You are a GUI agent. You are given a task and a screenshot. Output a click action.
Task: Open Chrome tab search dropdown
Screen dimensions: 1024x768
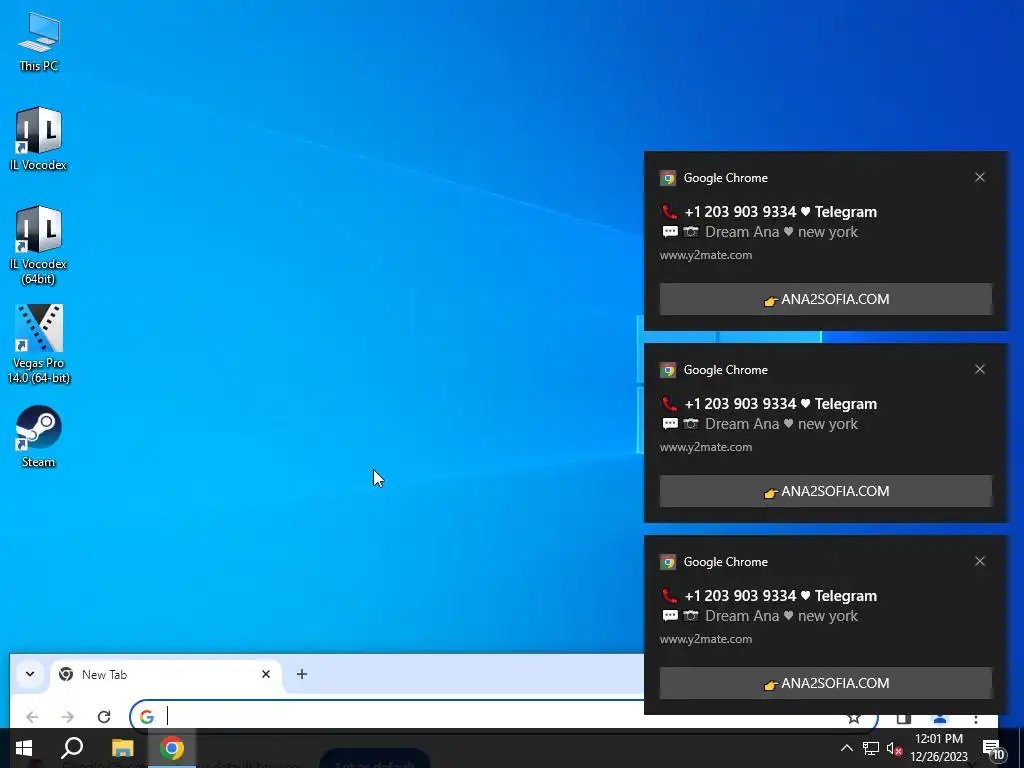click(x=30, y=674)
